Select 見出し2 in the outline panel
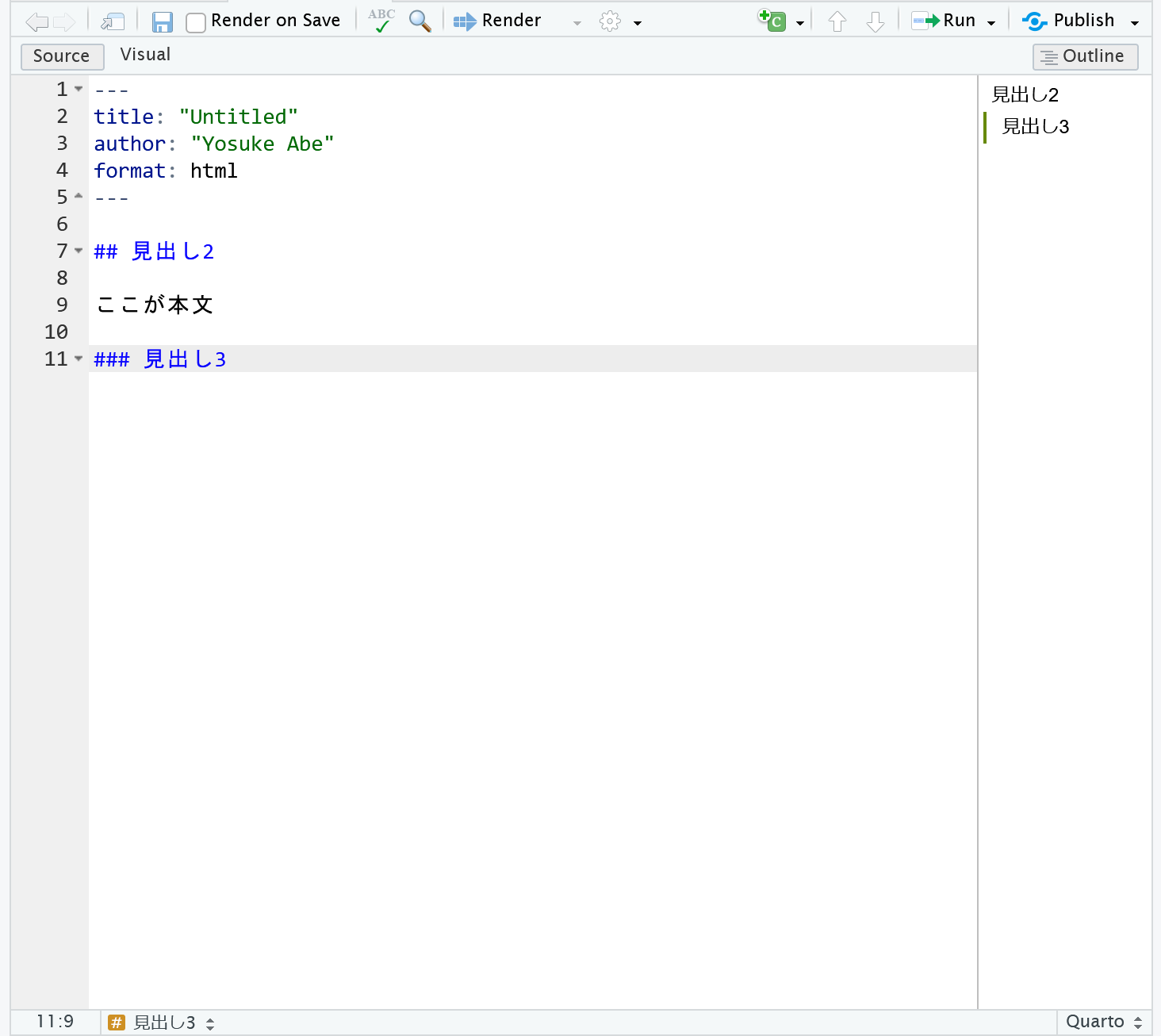Viewport: 1161px width, 1036px height. 1025,95
